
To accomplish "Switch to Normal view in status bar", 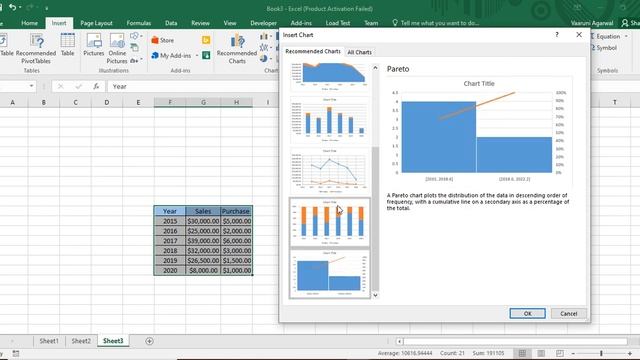I will 522,353.
